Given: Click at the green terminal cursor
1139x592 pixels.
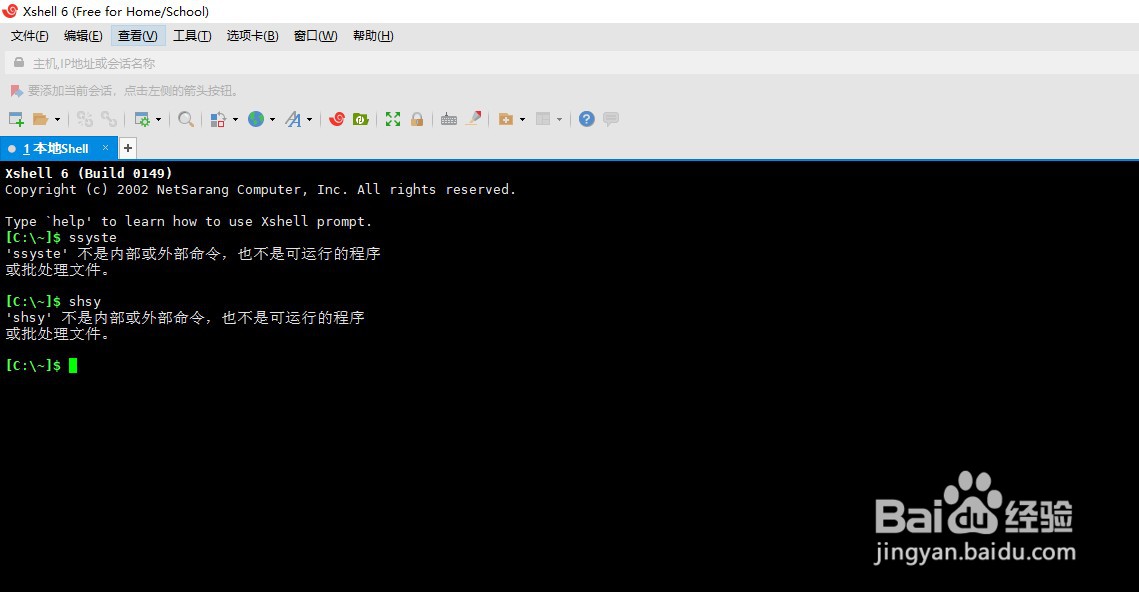Looking at the screenshot, I should pyautogui.click(x=73, y=365).
